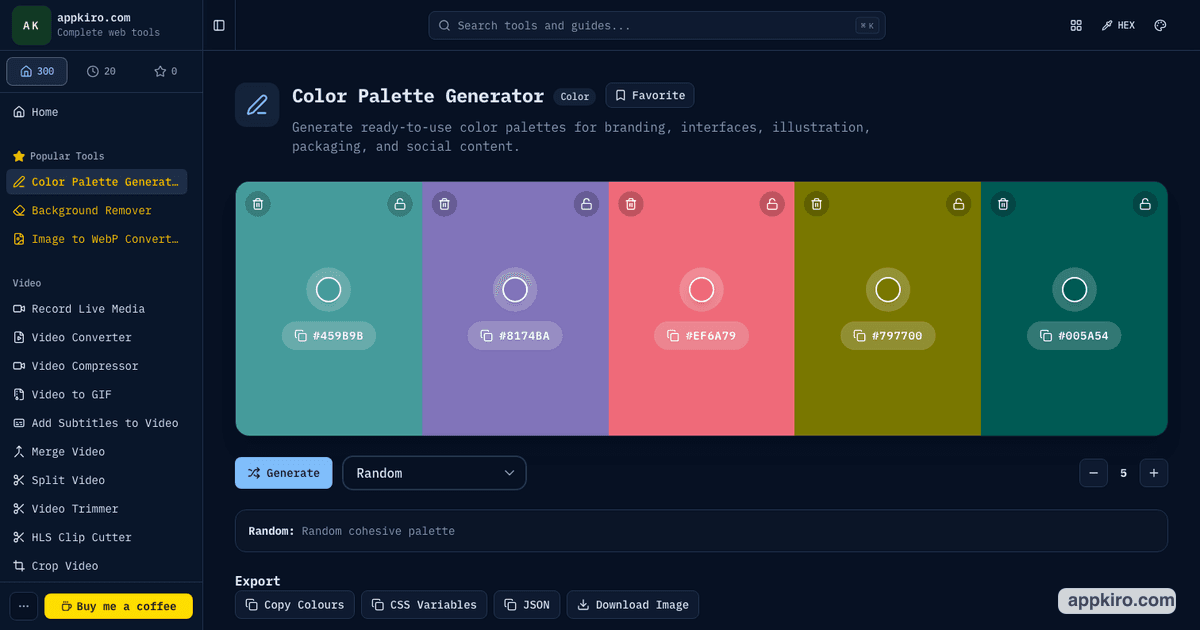Screen dimensions: 1200x630
Task: Focus the Search tools and guides field
Action: click(657, 25)
